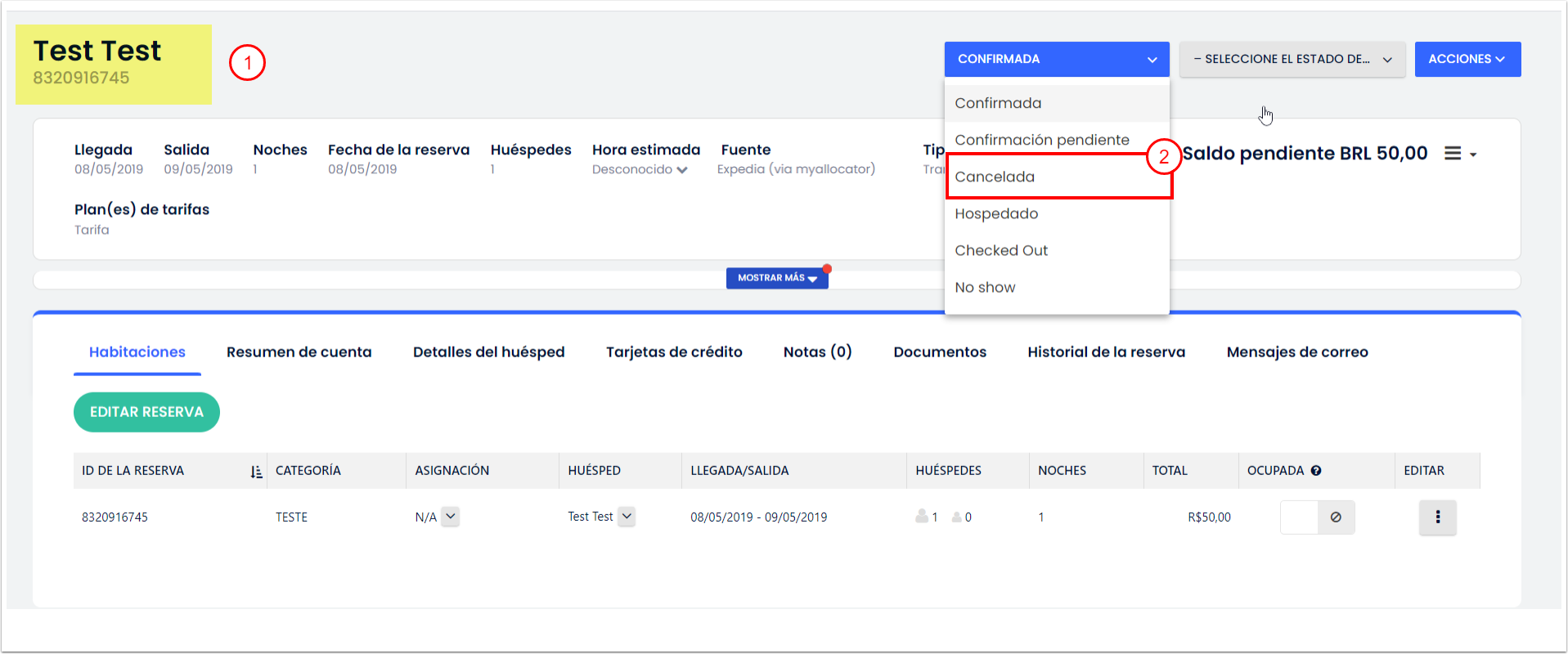Open the Historial de la reserva tab

[1106, 352]
